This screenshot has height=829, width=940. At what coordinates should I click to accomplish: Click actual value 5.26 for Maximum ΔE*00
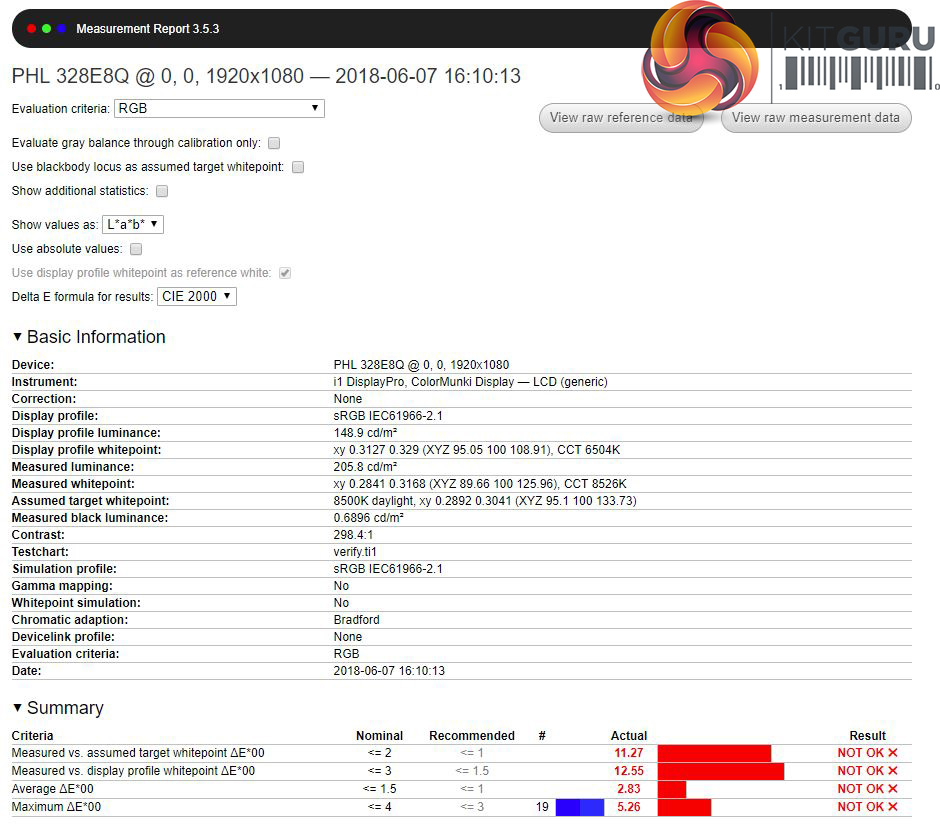[629, 807]
